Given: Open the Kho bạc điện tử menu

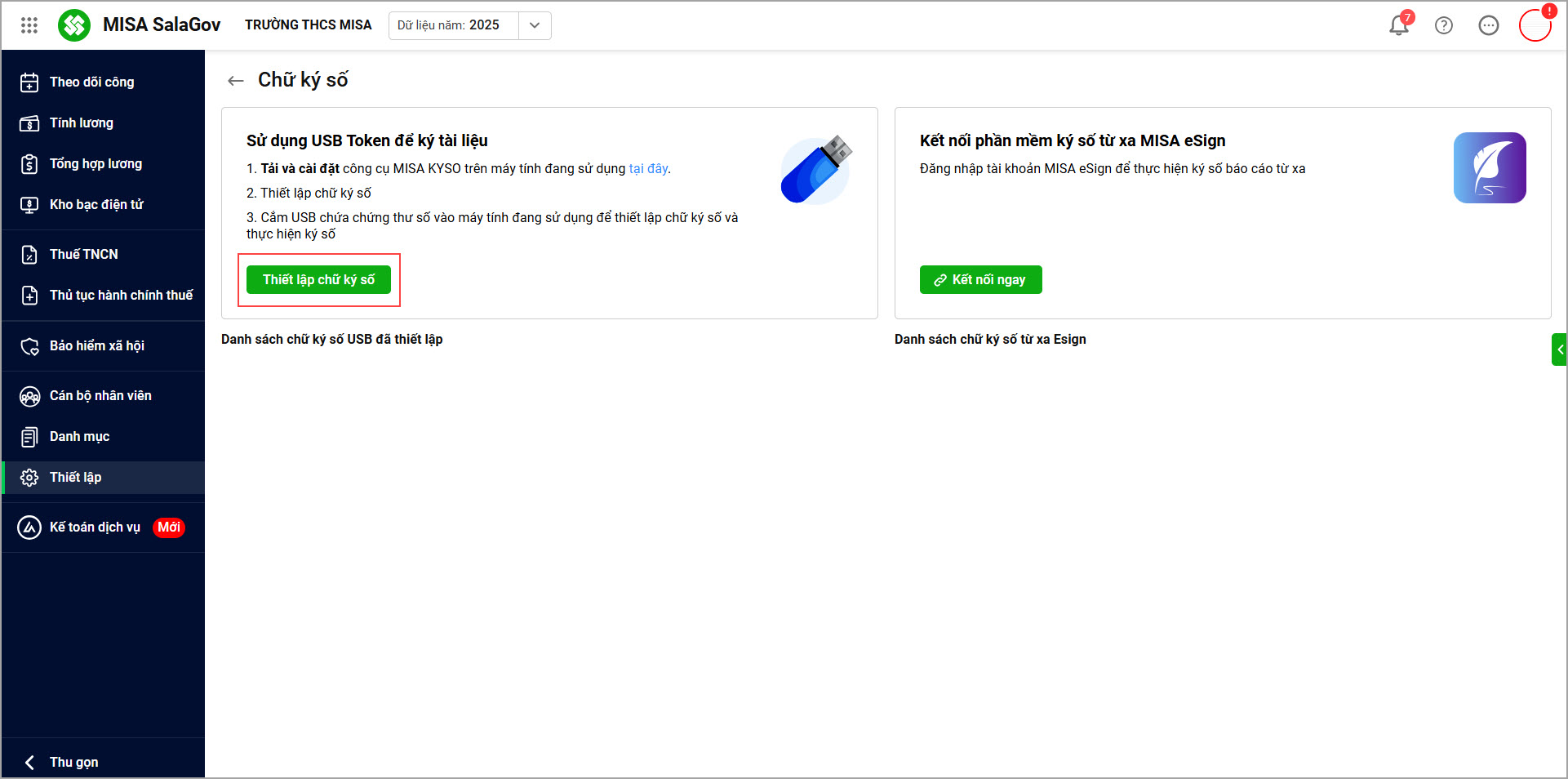Looking at the screenshot, I should (103, 204).
